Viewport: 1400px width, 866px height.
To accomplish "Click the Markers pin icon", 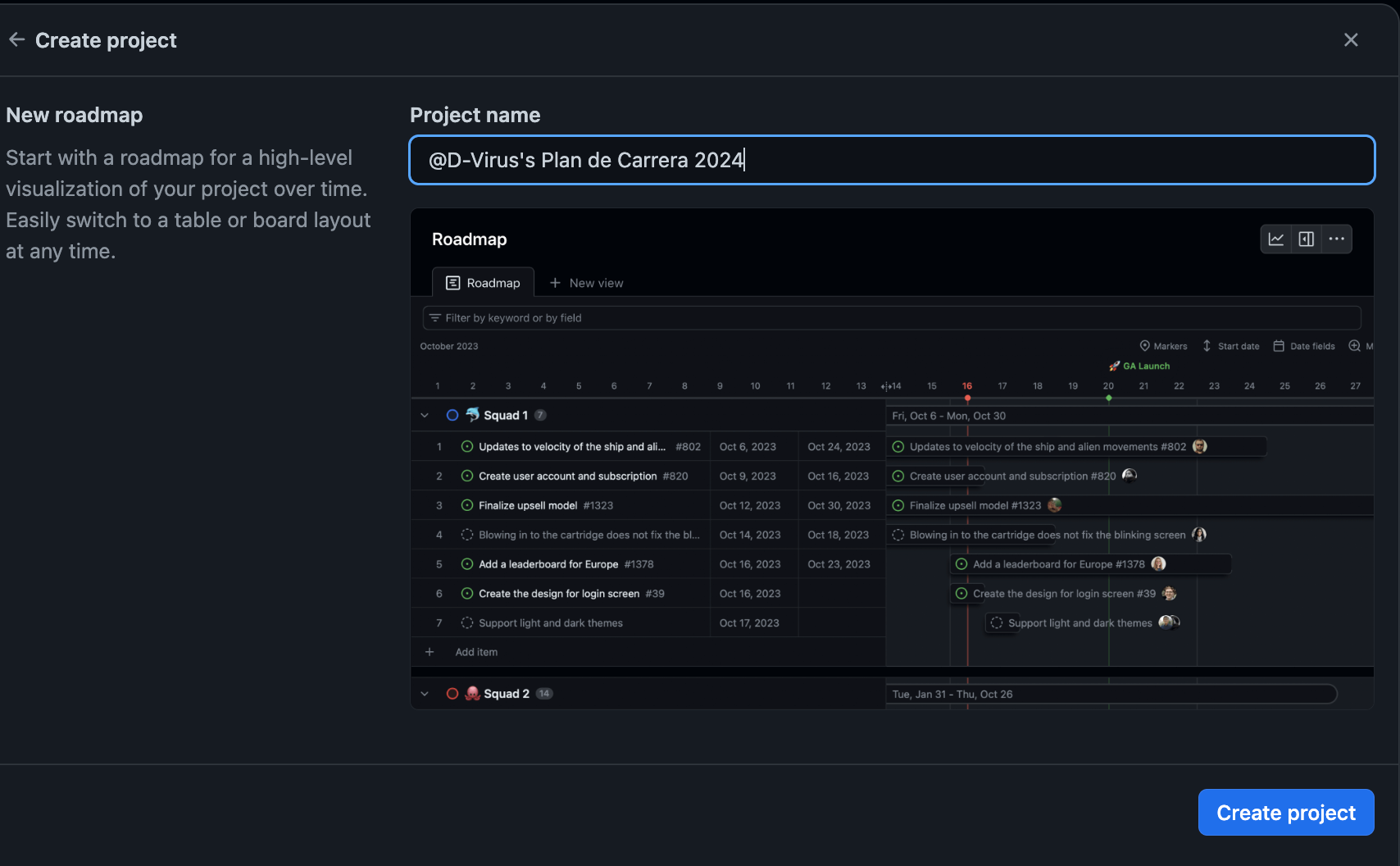I will [1145, 346].
